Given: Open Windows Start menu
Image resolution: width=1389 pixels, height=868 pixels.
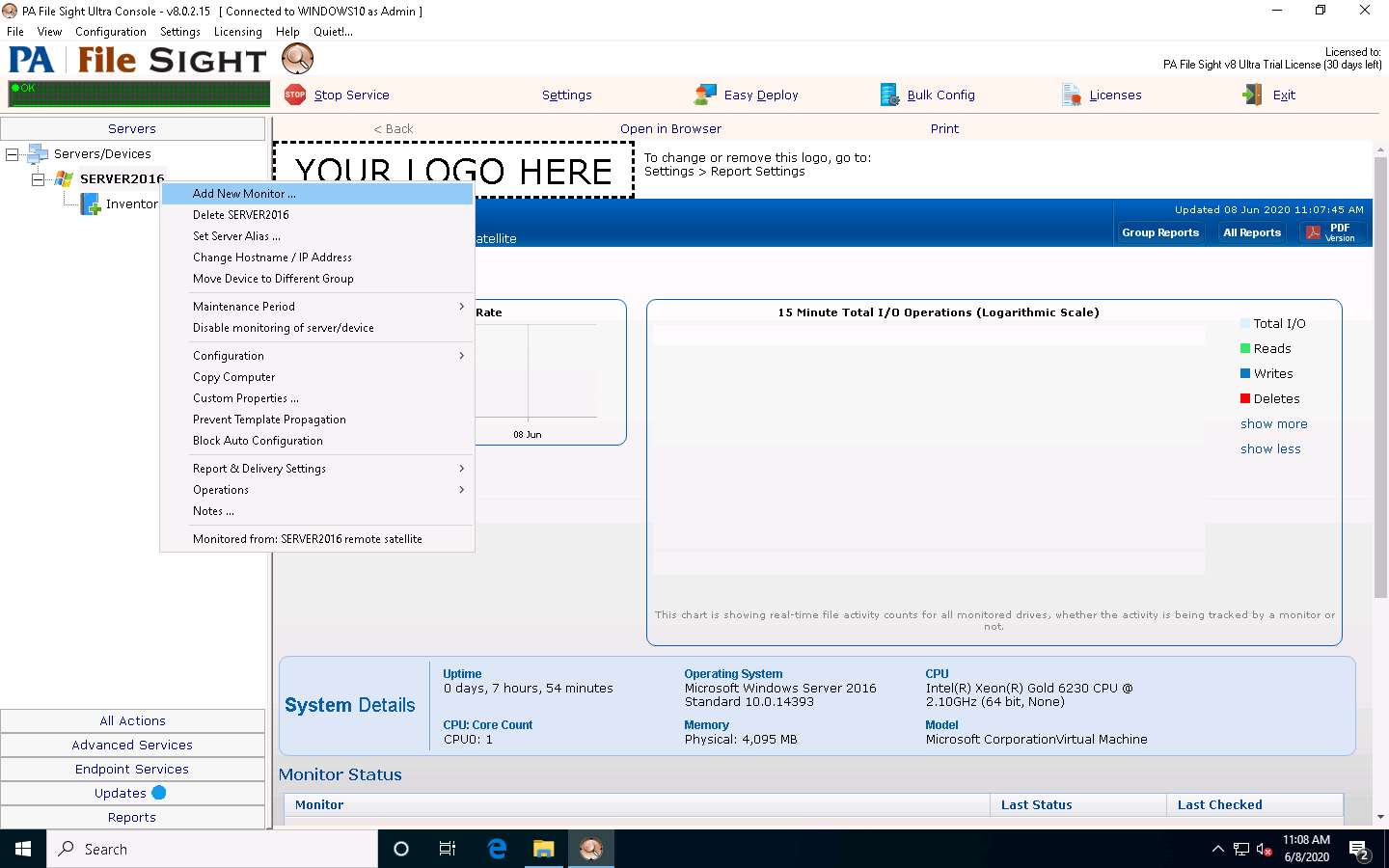Looking at the screenshot, I should pyautogui.click(x=23, y=849).
